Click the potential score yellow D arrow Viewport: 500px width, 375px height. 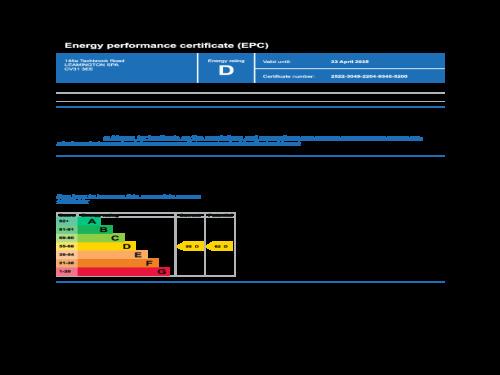coord(220,246)
